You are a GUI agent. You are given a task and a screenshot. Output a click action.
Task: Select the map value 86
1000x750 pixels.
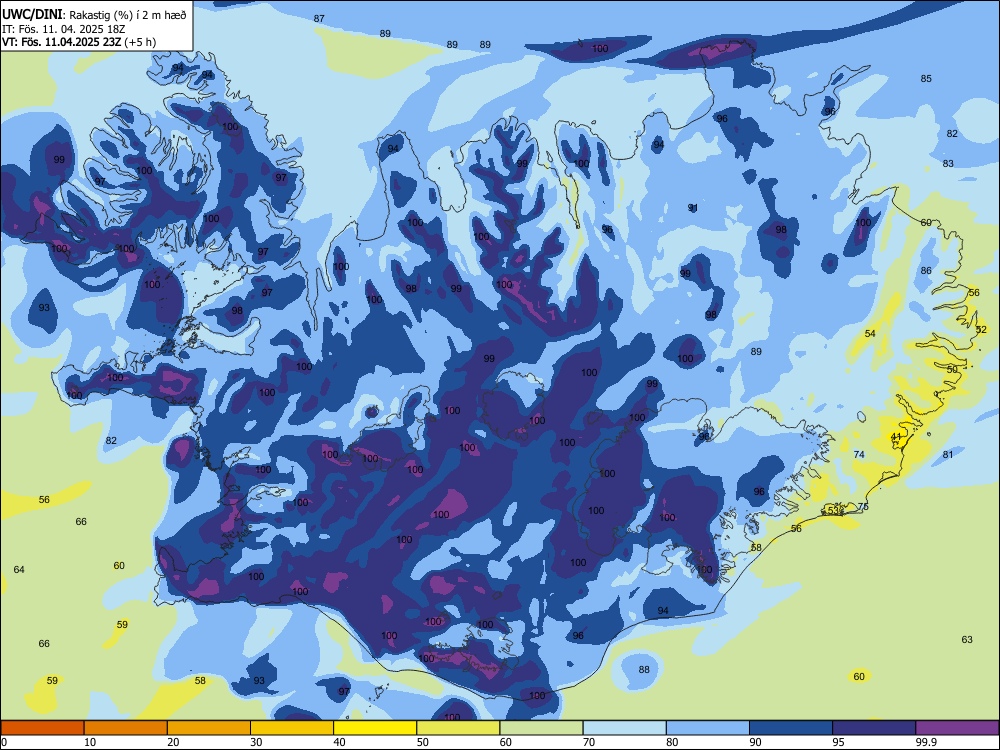pos(926,271)
